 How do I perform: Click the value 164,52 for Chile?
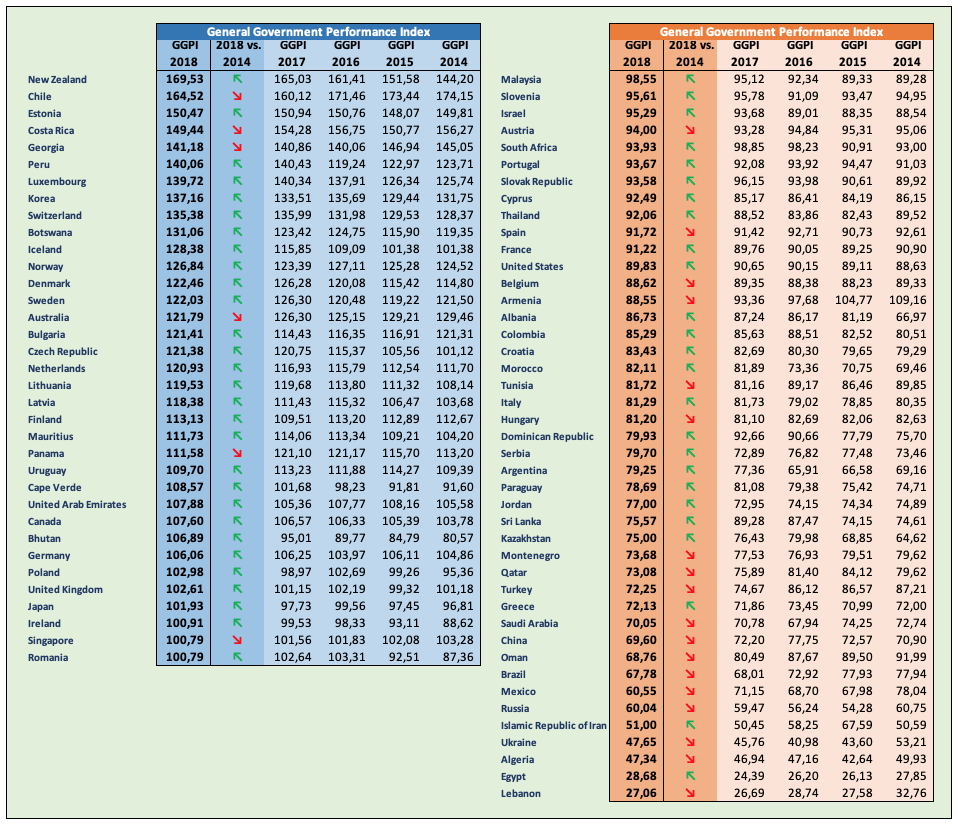(x=184, y=96)
